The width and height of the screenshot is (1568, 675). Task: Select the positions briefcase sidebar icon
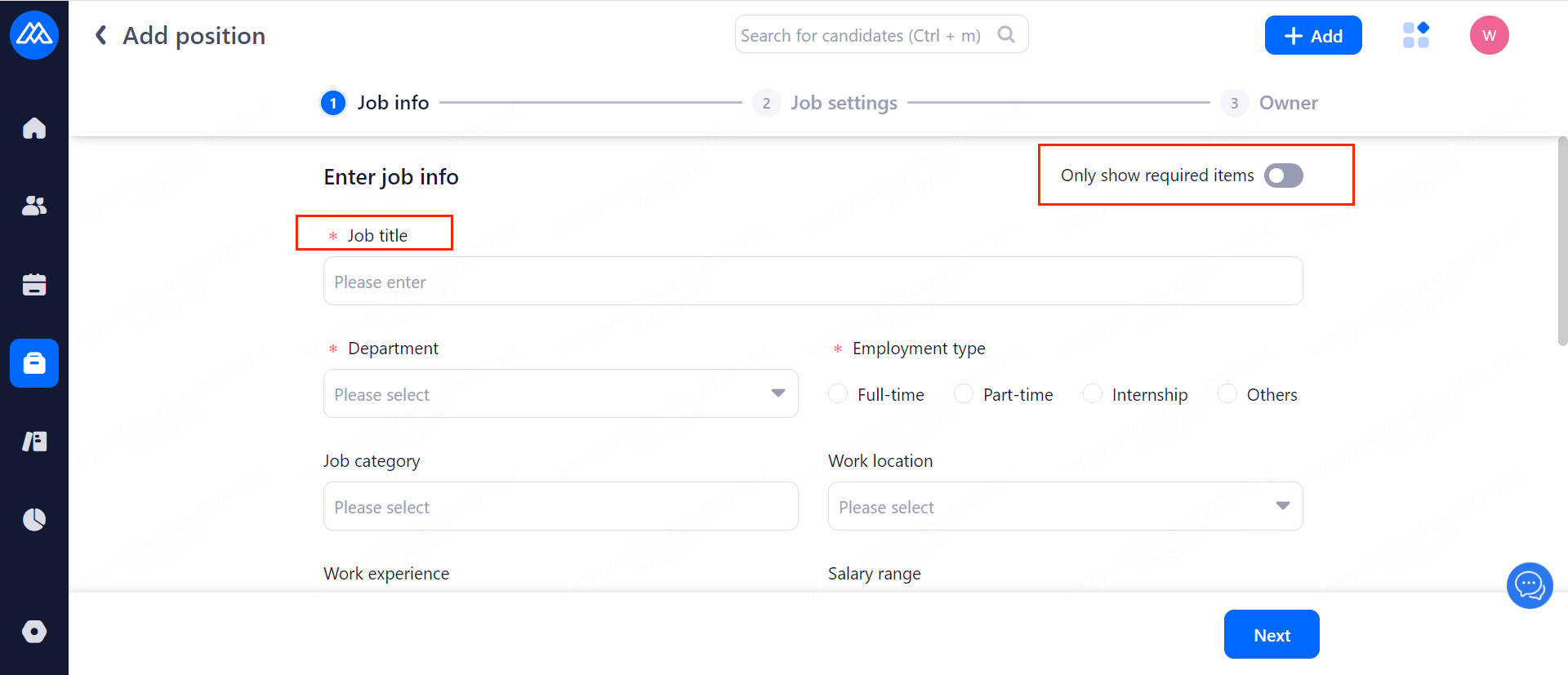point(34,362)
